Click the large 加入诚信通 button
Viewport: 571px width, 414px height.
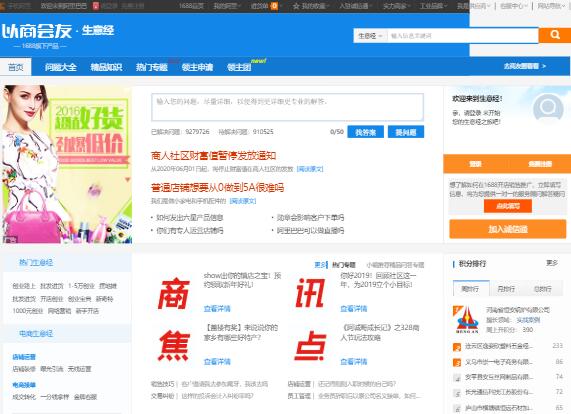508,229
